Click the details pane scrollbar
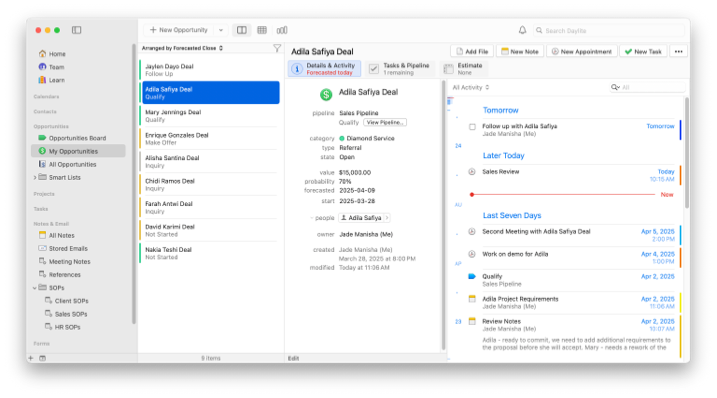717x398 pixels. click(443, 215)
